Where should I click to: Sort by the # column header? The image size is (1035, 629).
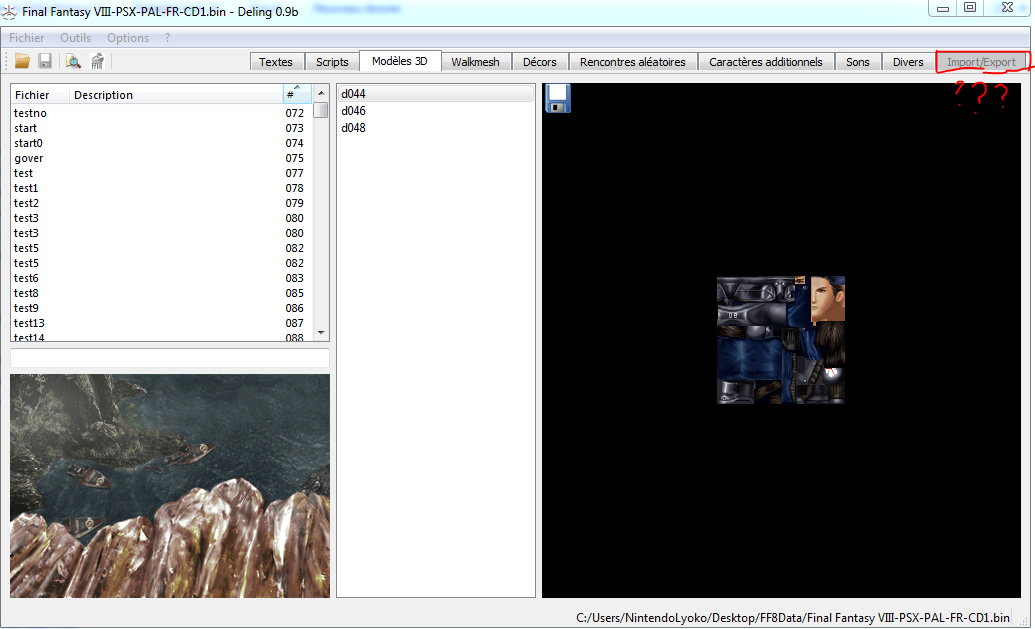pos(296,94)
